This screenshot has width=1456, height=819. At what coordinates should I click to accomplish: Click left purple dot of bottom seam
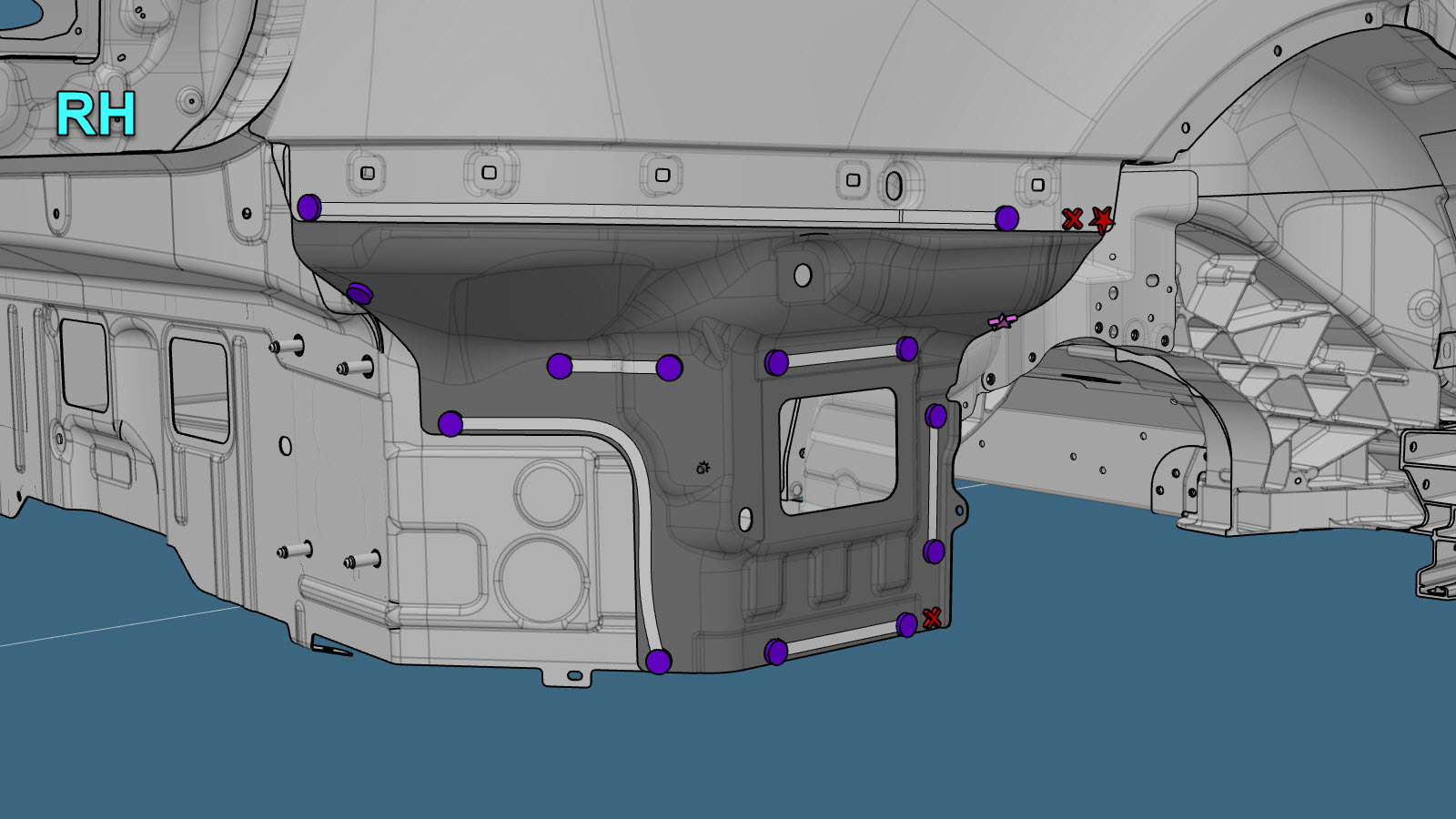775,652
